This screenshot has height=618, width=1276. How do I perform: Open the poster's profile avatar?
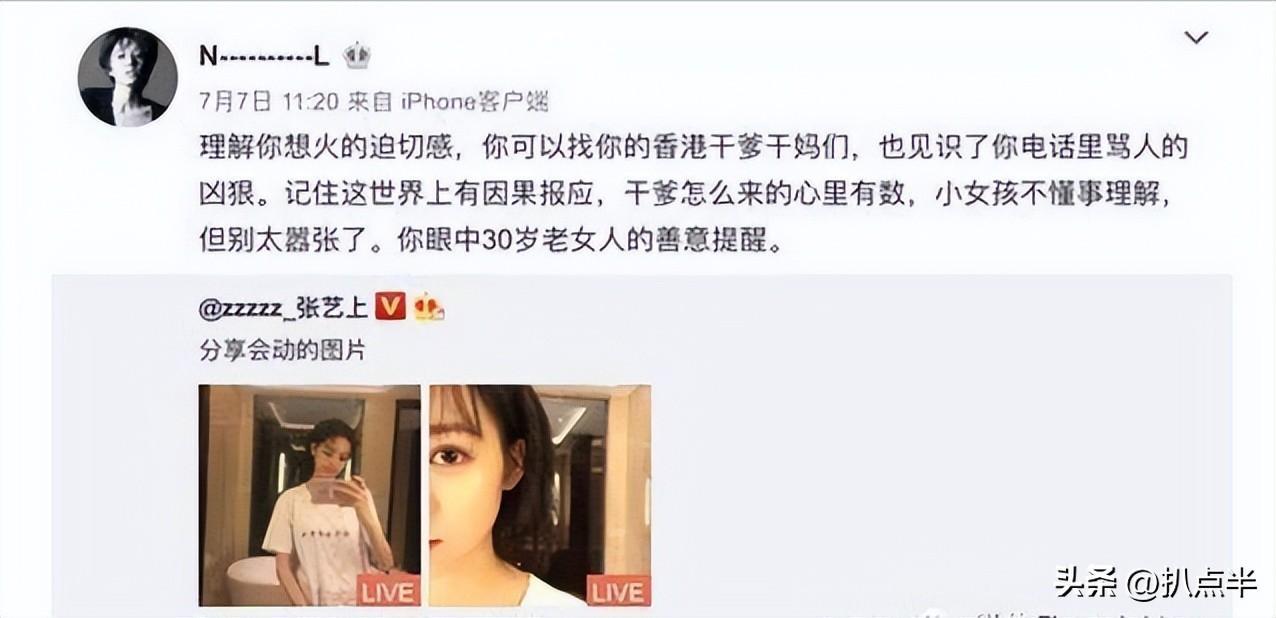(127, 77)
